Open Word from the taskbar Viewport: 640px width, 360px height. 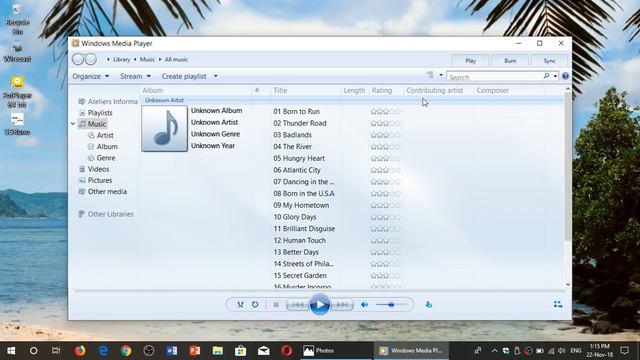tap(172, 351)
